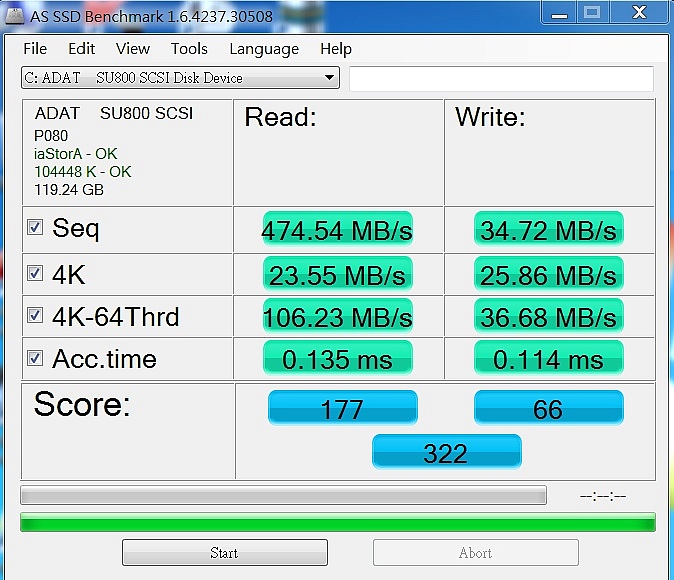This screenshot has width=674, height=580.
Task: Expand the C: ADAT SU800 drive dropdown
Action: tap(180, 78)
